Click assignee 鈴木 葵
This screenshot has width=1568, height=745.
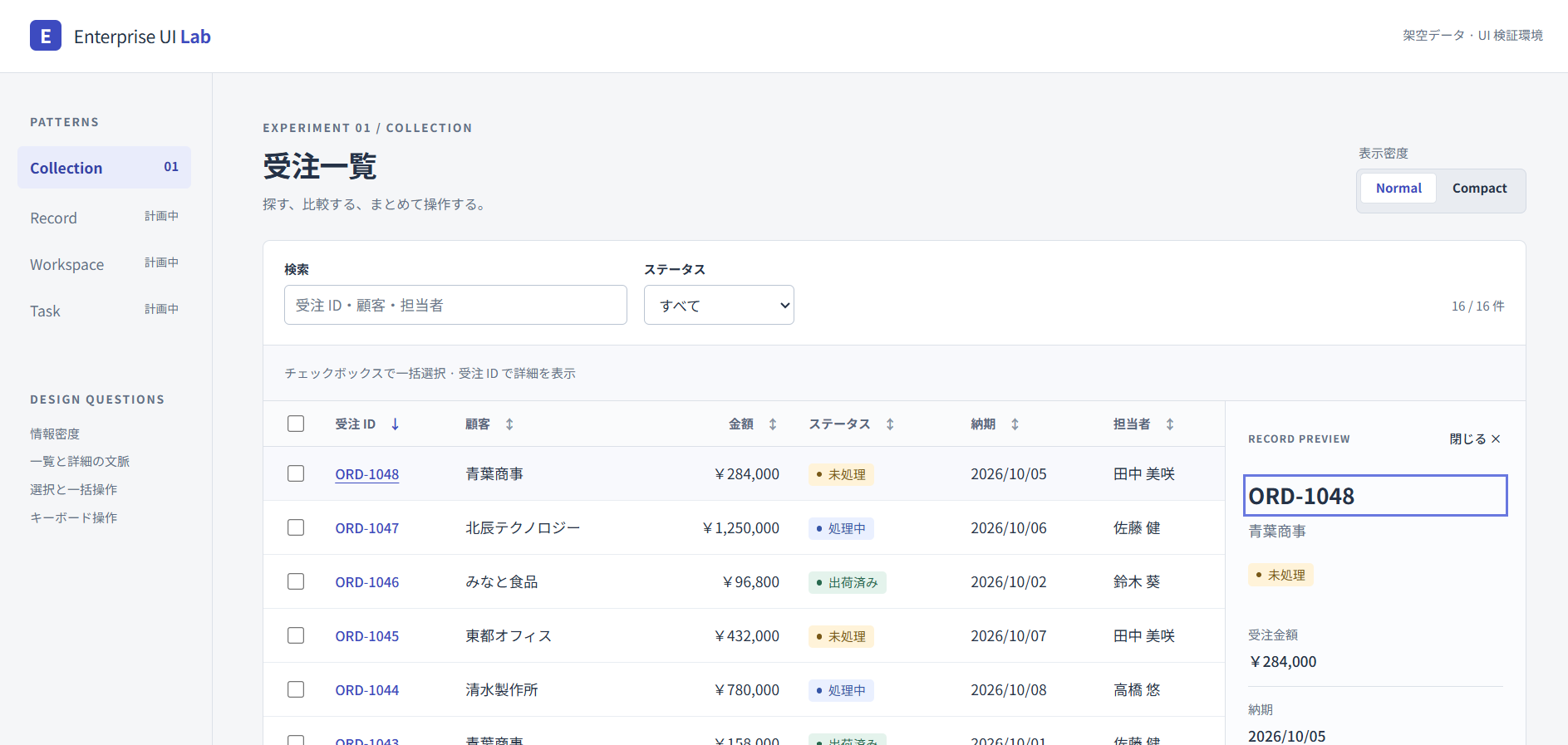(1137, 582)
